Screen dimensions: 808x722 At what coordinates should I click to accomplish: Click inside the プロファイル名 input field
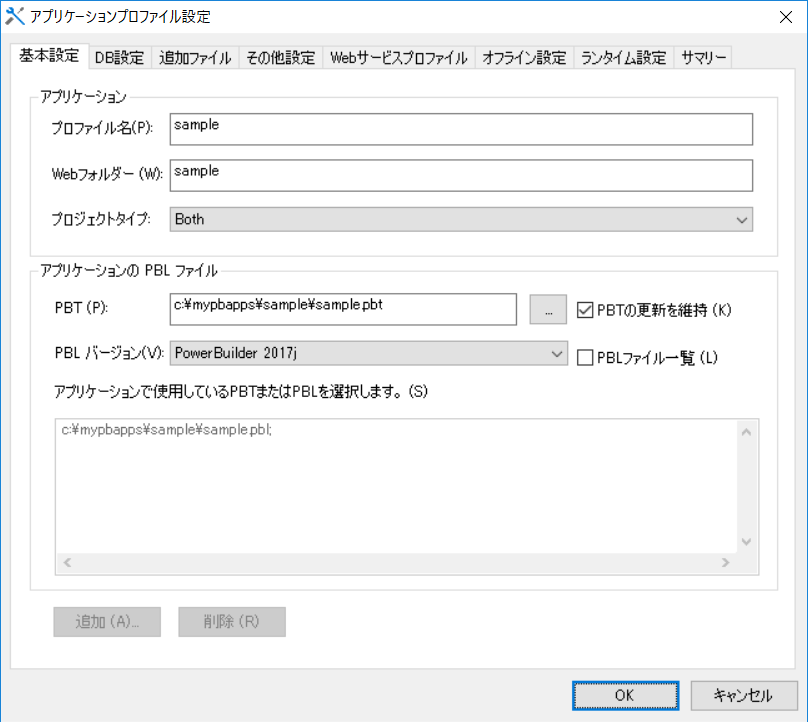click(x=400, y=129)
